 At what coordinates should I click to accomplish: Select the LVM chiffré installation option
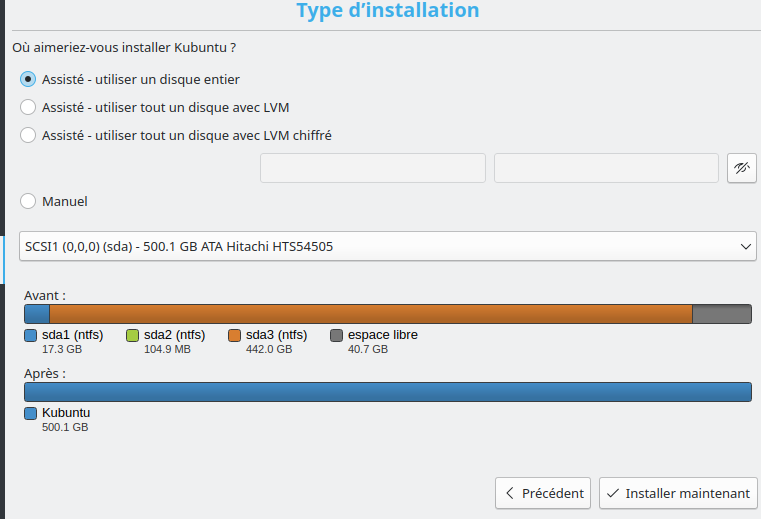29,135
